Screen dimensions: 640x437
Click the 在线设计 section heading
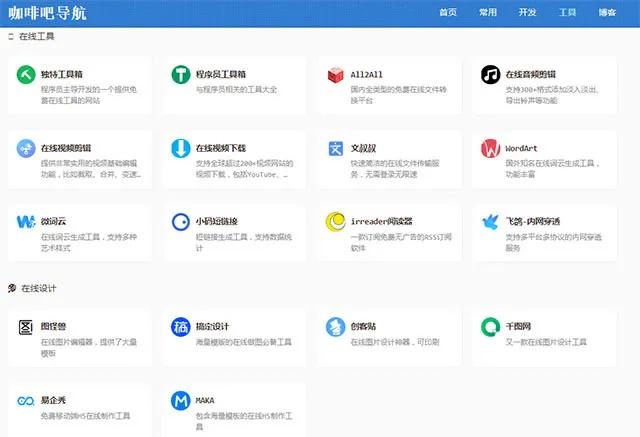coord(39,288)
